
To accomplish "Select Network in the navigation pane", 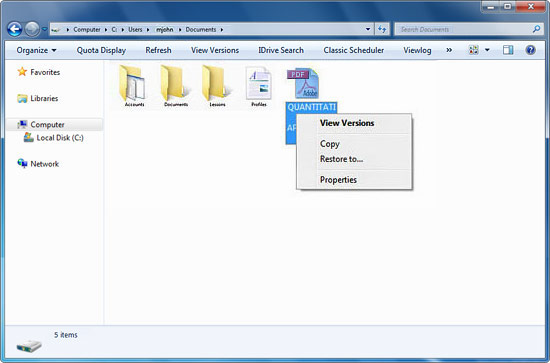I will tap(38, 164).
